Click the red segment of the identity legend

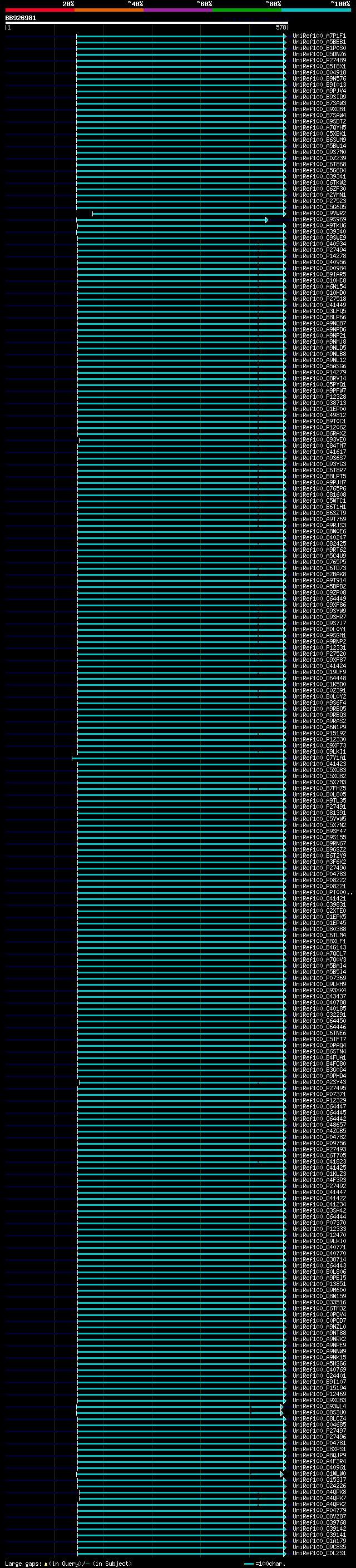(40, 10)
